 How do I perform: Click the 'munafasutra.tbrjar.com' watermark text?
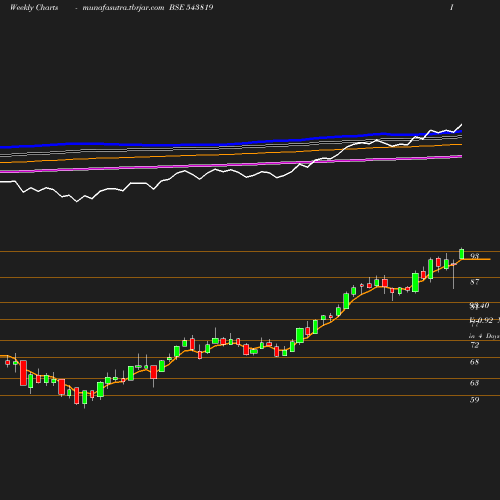tap(123, 8)
